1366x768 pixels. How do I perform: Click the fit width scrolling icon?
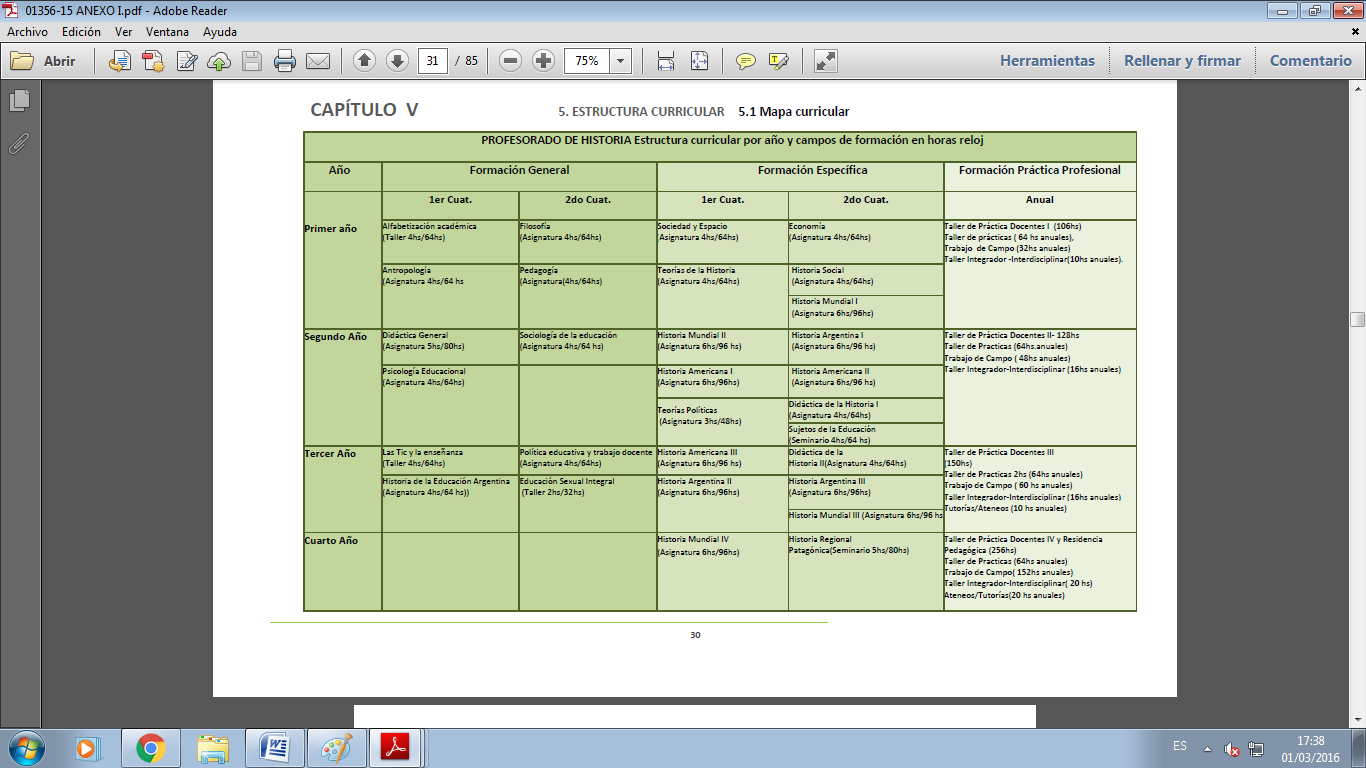(x=666, y=61)
